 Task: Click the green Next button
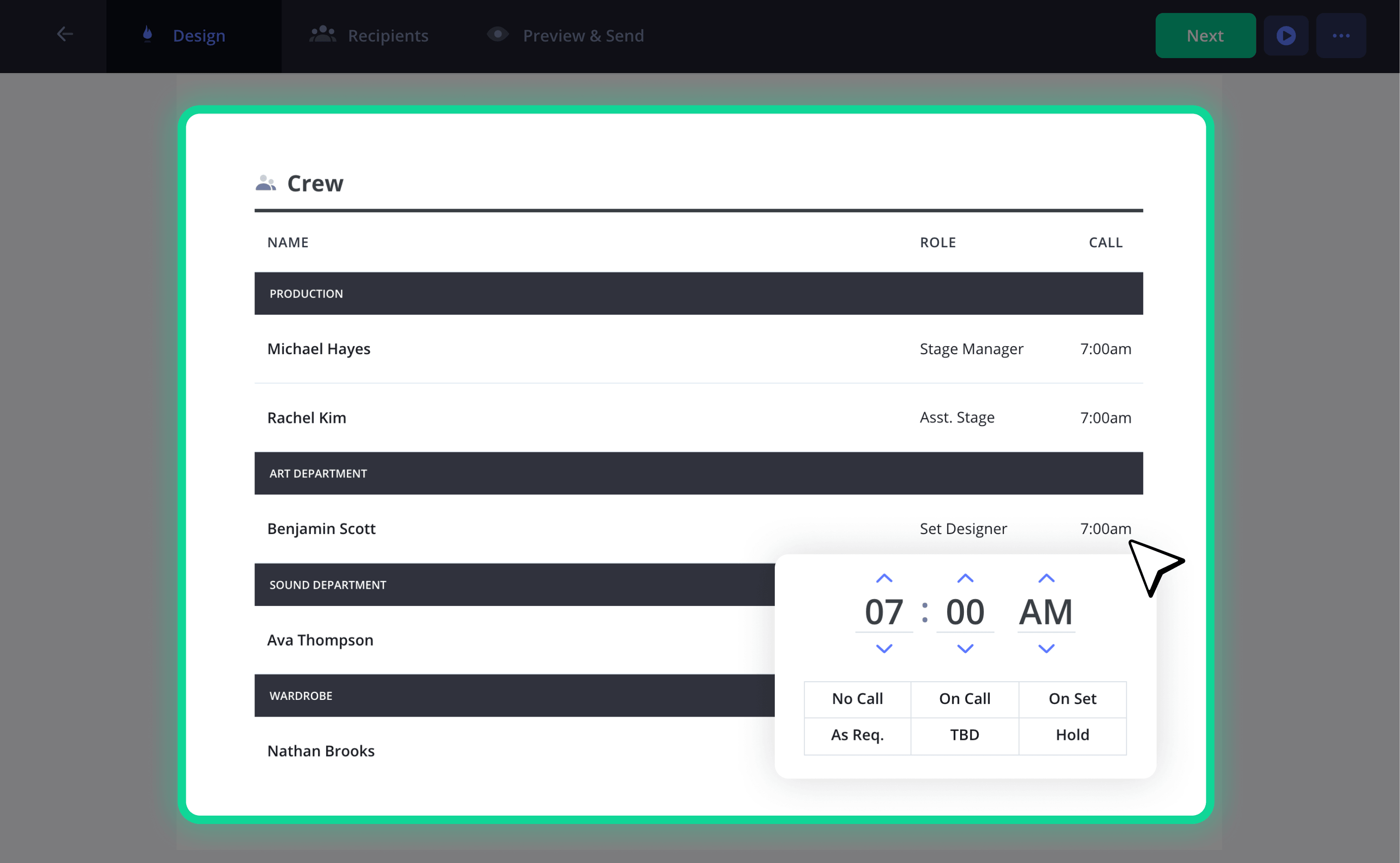click(x=1205, y=35)
